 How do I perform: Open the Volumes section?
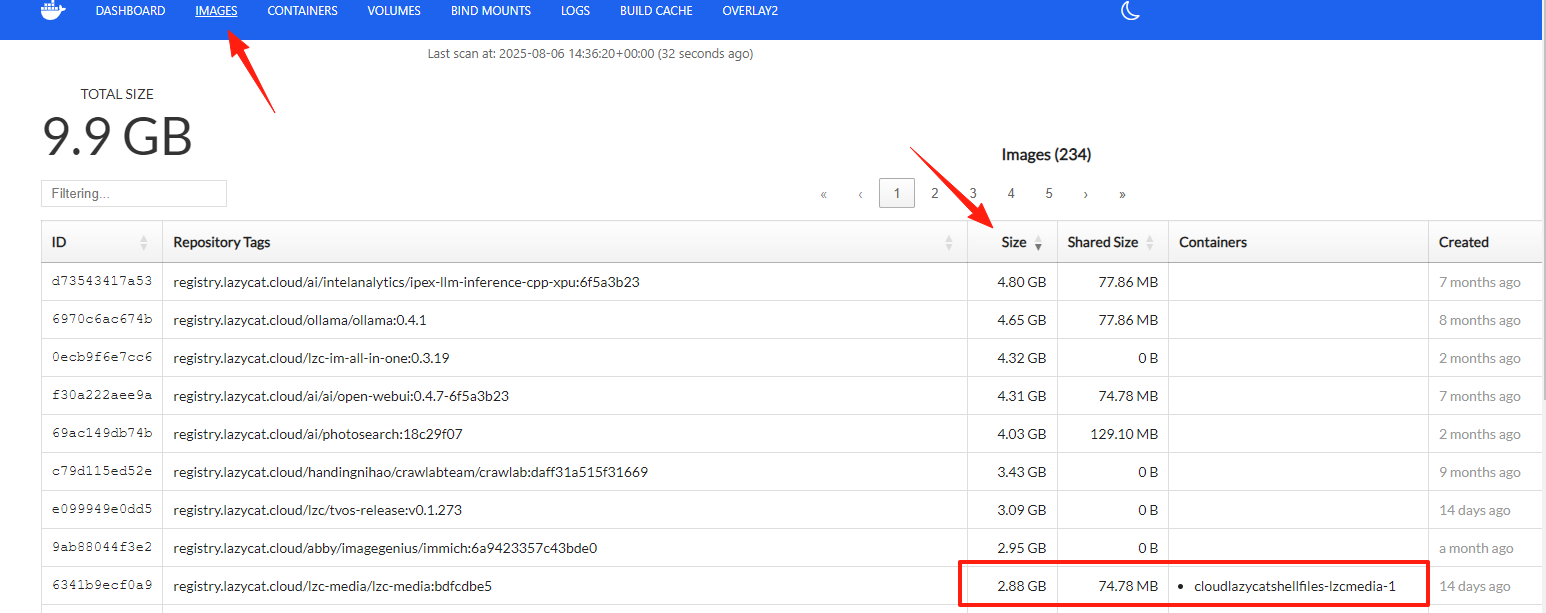pos(394,11)
